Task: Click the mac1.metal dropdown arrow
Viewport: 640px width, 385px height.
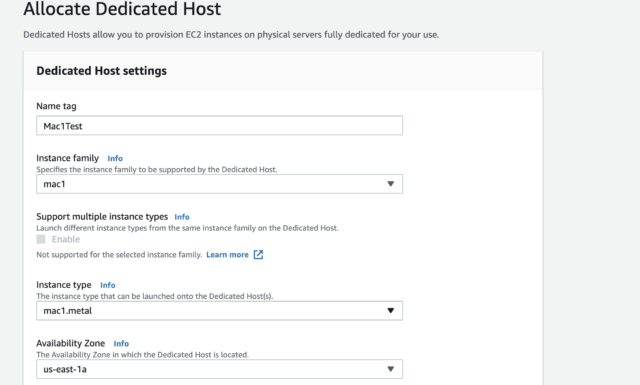Action: point(391,311)
